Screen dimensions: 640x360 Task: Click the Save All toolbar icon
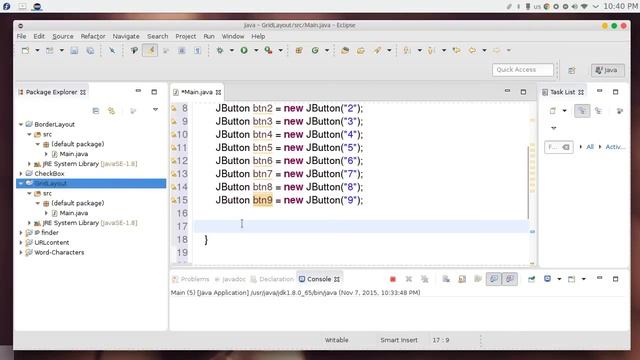click(90, 50)
